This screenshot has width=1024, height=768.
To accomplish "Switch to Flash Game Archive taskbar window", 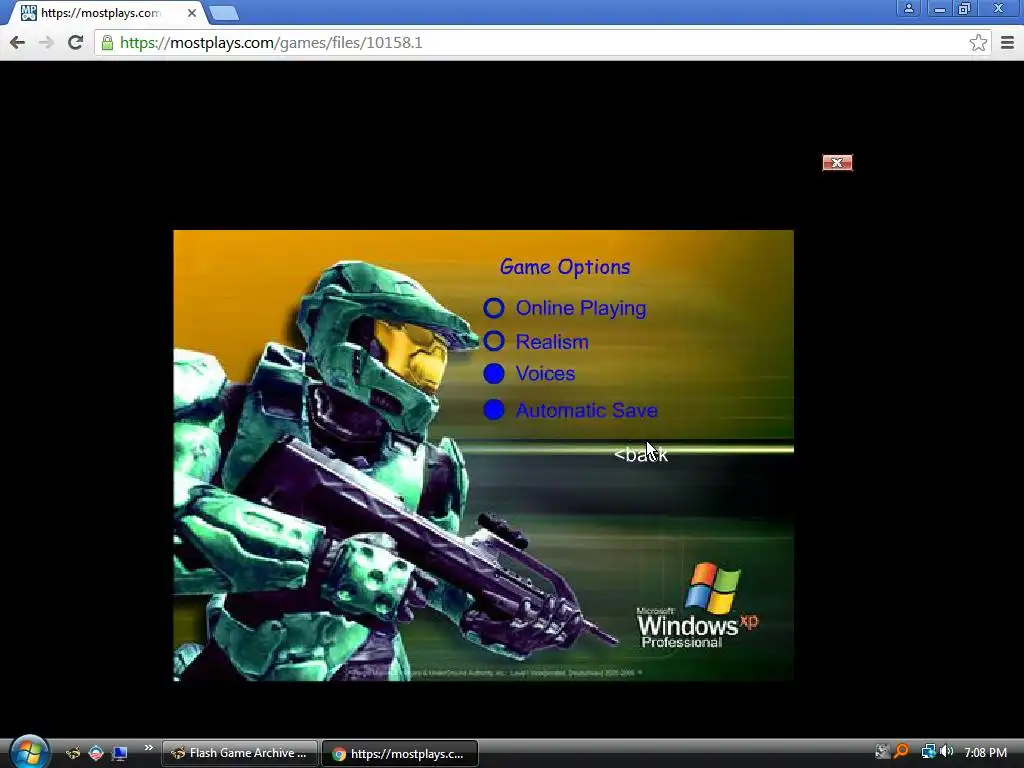I will pos(240,753).
